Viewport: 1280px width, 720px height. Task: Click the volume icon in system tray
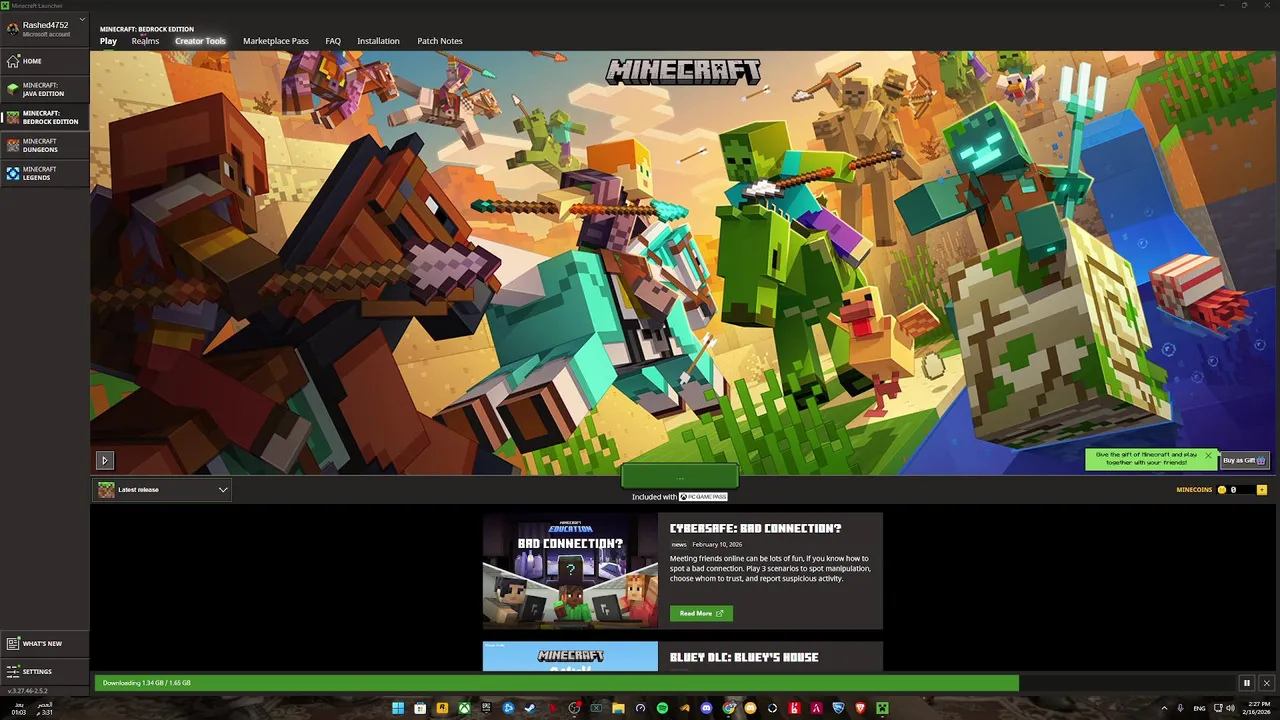(x=1231, y=708)
